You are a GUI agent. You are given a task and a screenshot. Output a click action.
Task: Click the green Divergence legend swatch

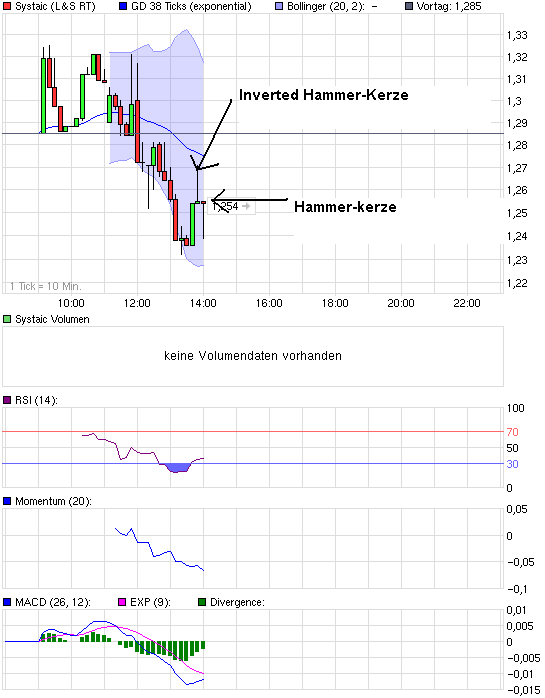coord(202,602)
